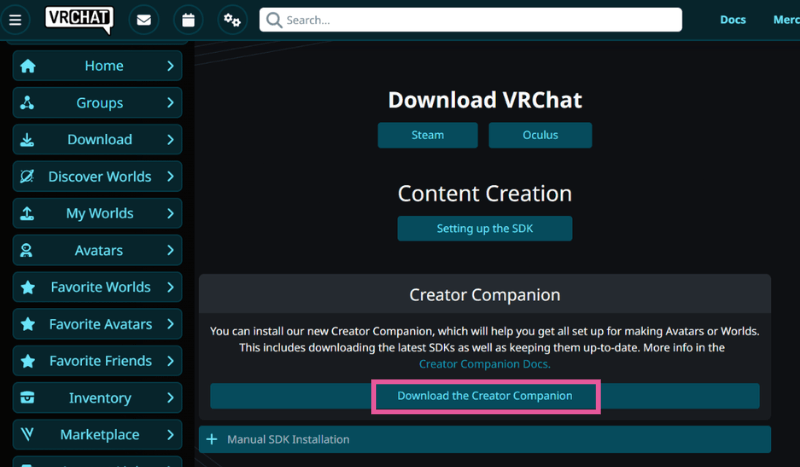This screenshot has width=800, height=467.
Task: Expand the Marketplace chevron arrow
Action: (x=170, y=435)
